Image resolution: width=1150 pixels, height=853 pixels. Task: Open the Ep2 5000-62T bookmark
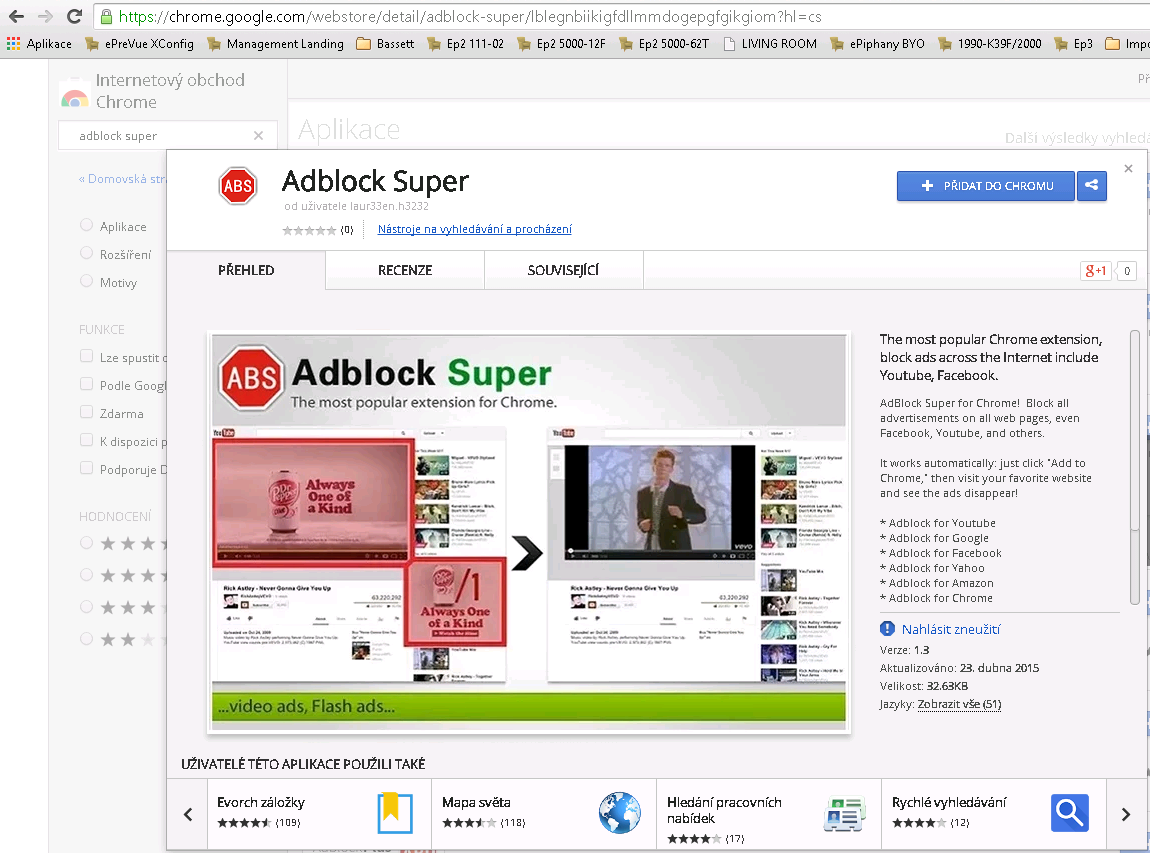point(664,44)
